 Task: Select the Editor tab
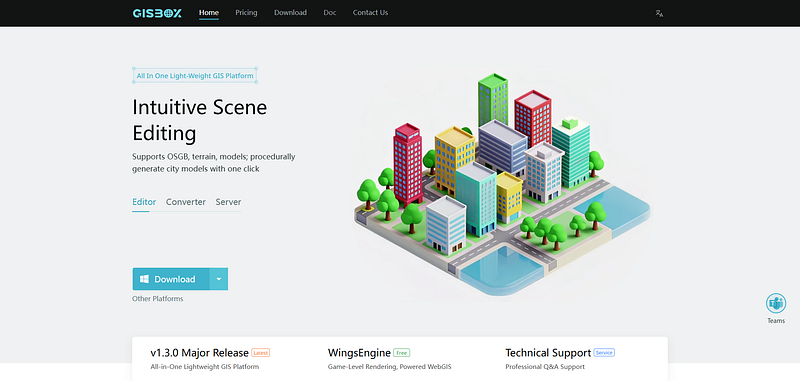(144, 202)
